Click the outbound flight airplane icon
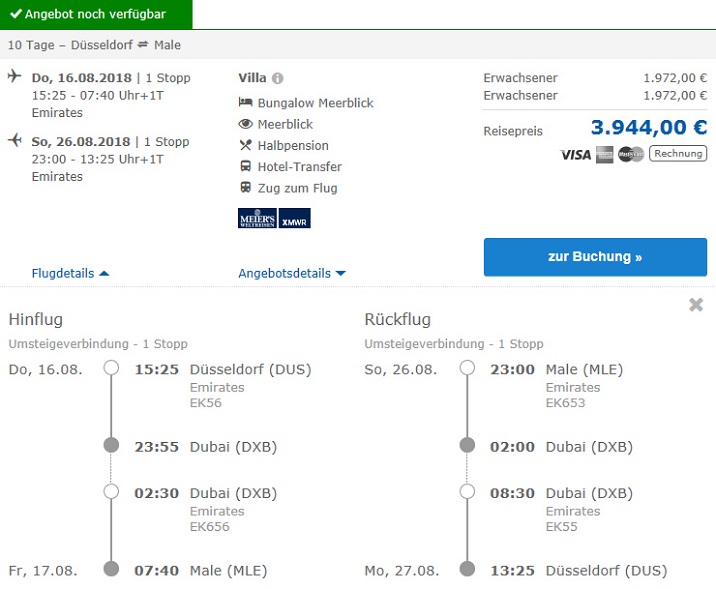This screenshot has height=589, width=716. click(x=15, y=77)
